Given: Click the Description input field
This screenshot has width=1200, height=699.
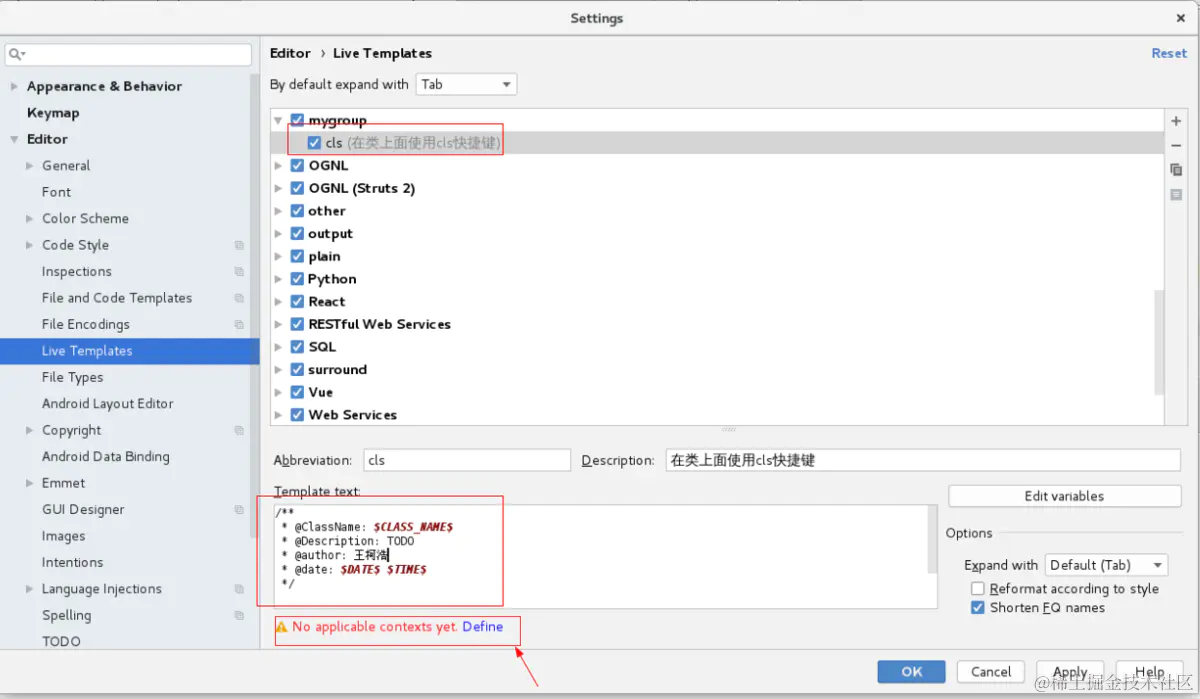Looking at the screenshot, I should (923, 460).
